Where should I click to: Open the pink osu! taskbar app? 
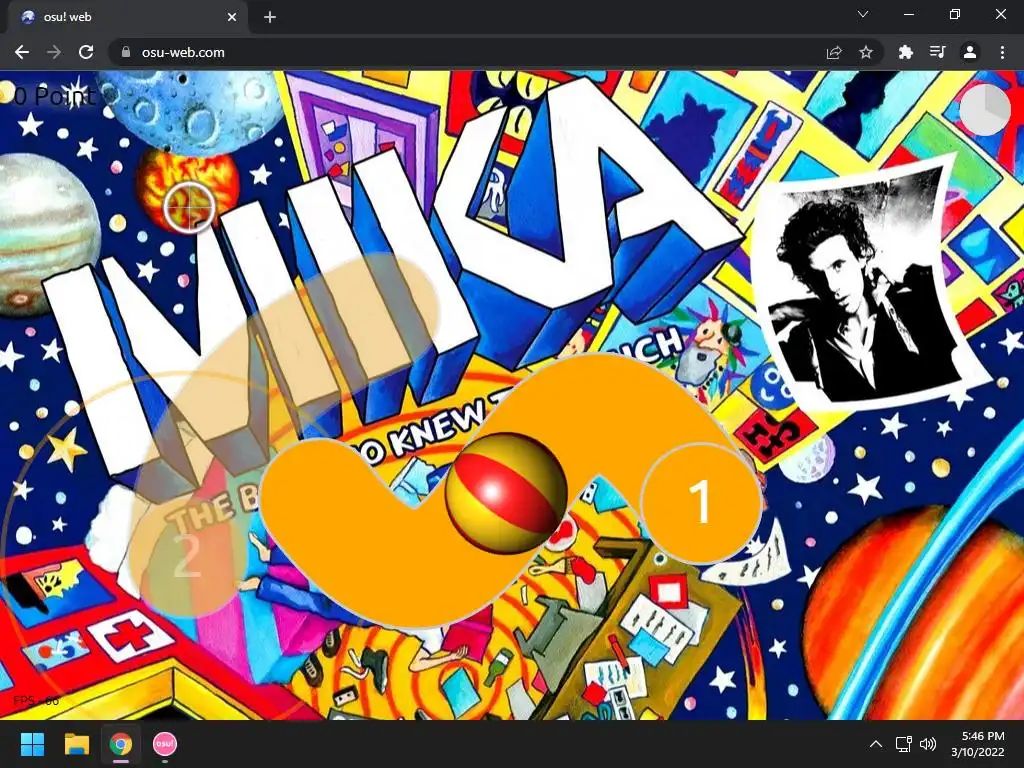[x=165, y=744]
